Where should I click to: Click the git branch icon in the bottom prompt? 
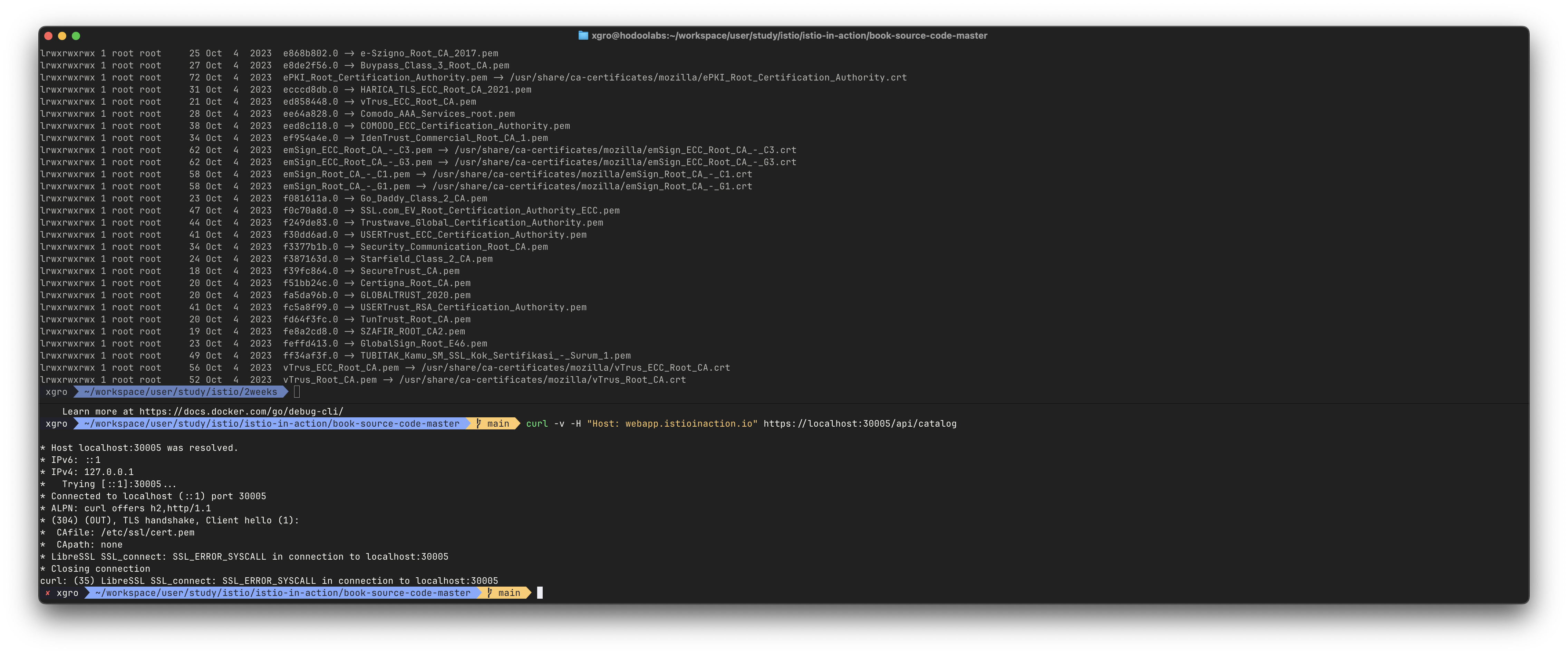[x=490, y=593]
